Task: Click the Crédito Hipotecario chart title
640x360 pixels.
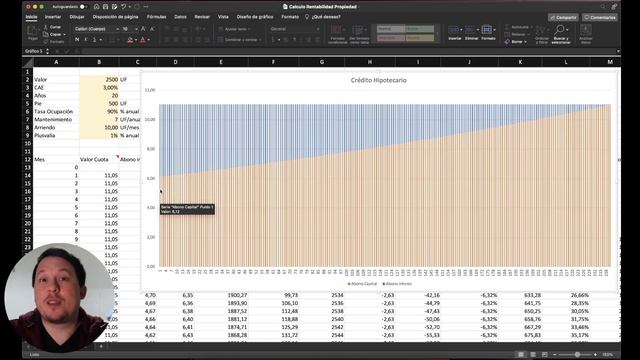Action: (378, 80)
